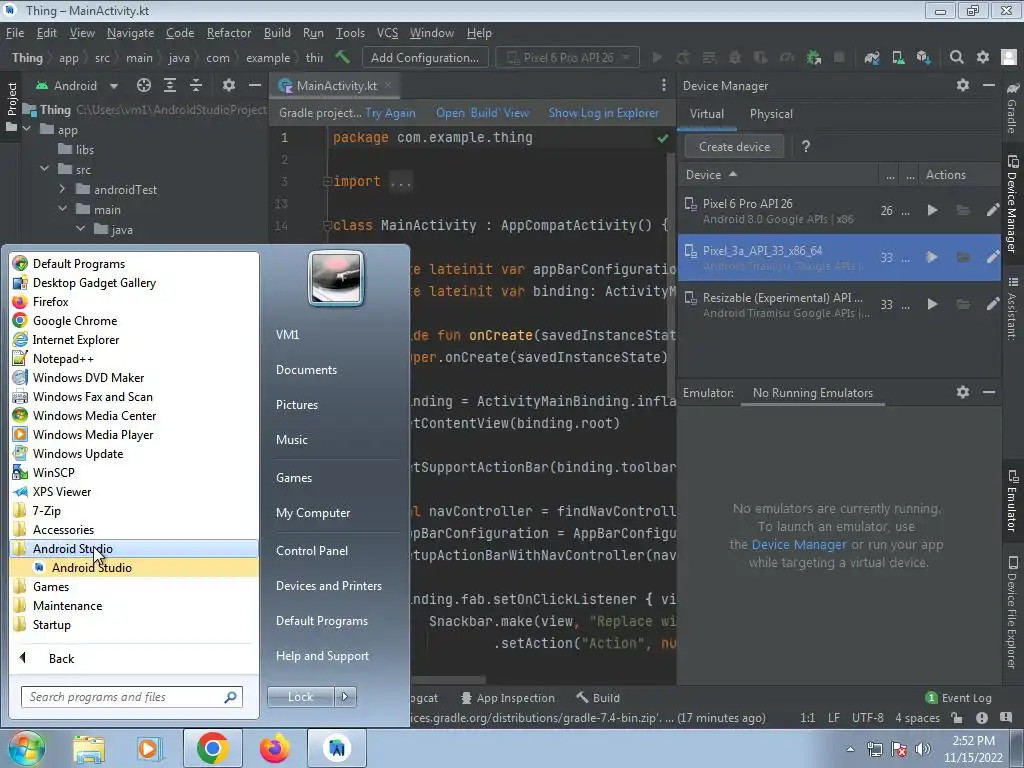
Task: Collapse the src folder in project tree
Action: coord(44,169)
